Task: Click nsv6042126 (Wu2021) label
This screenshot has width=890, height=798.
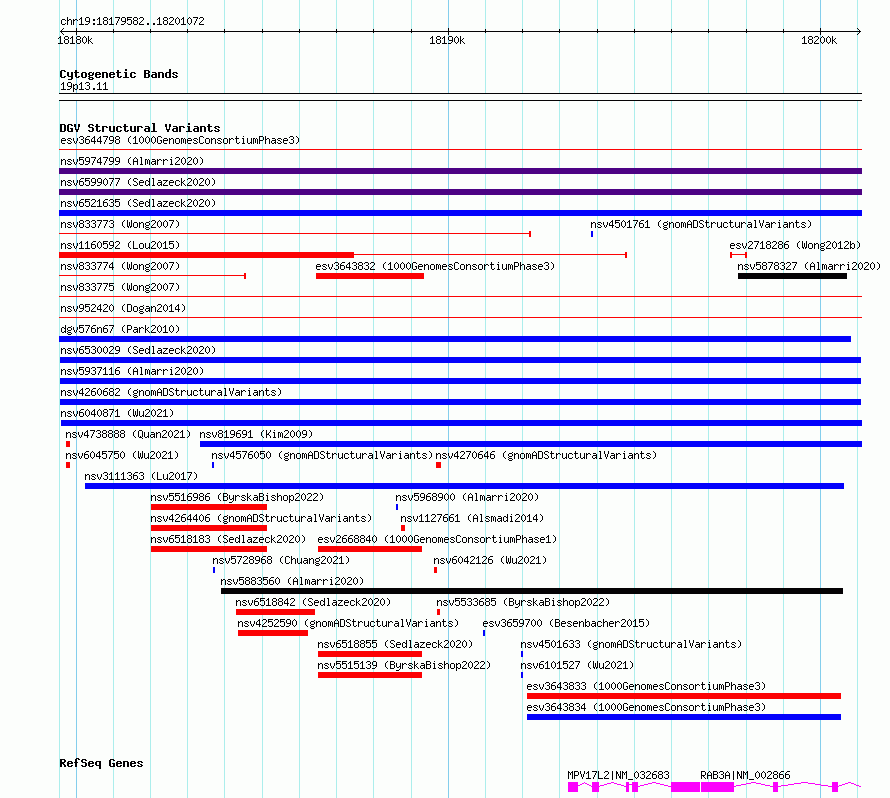Action: pyautogui.click(x=490, y=560)
